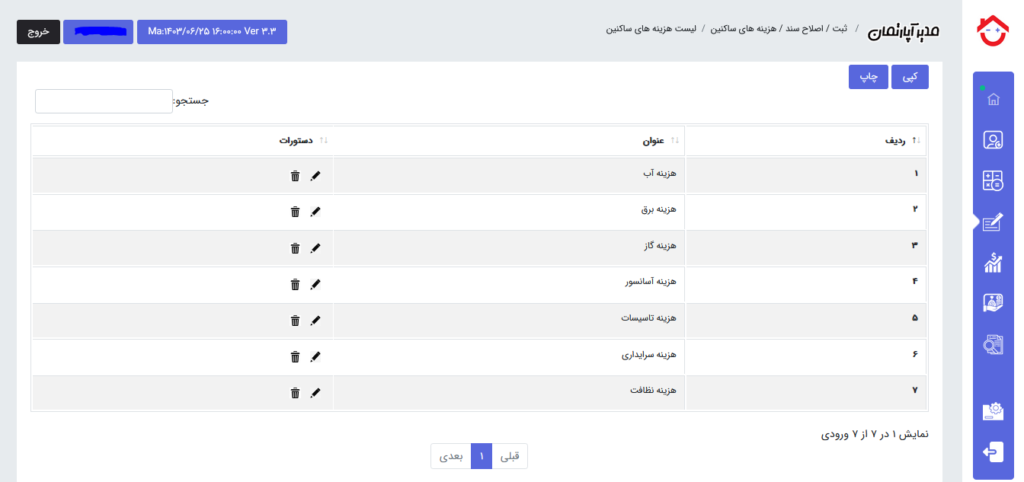Viewport: 1024px width, 482px height.
Task: Click the جستجو search field
Action: pyautogui.click(x=104, y=101)
